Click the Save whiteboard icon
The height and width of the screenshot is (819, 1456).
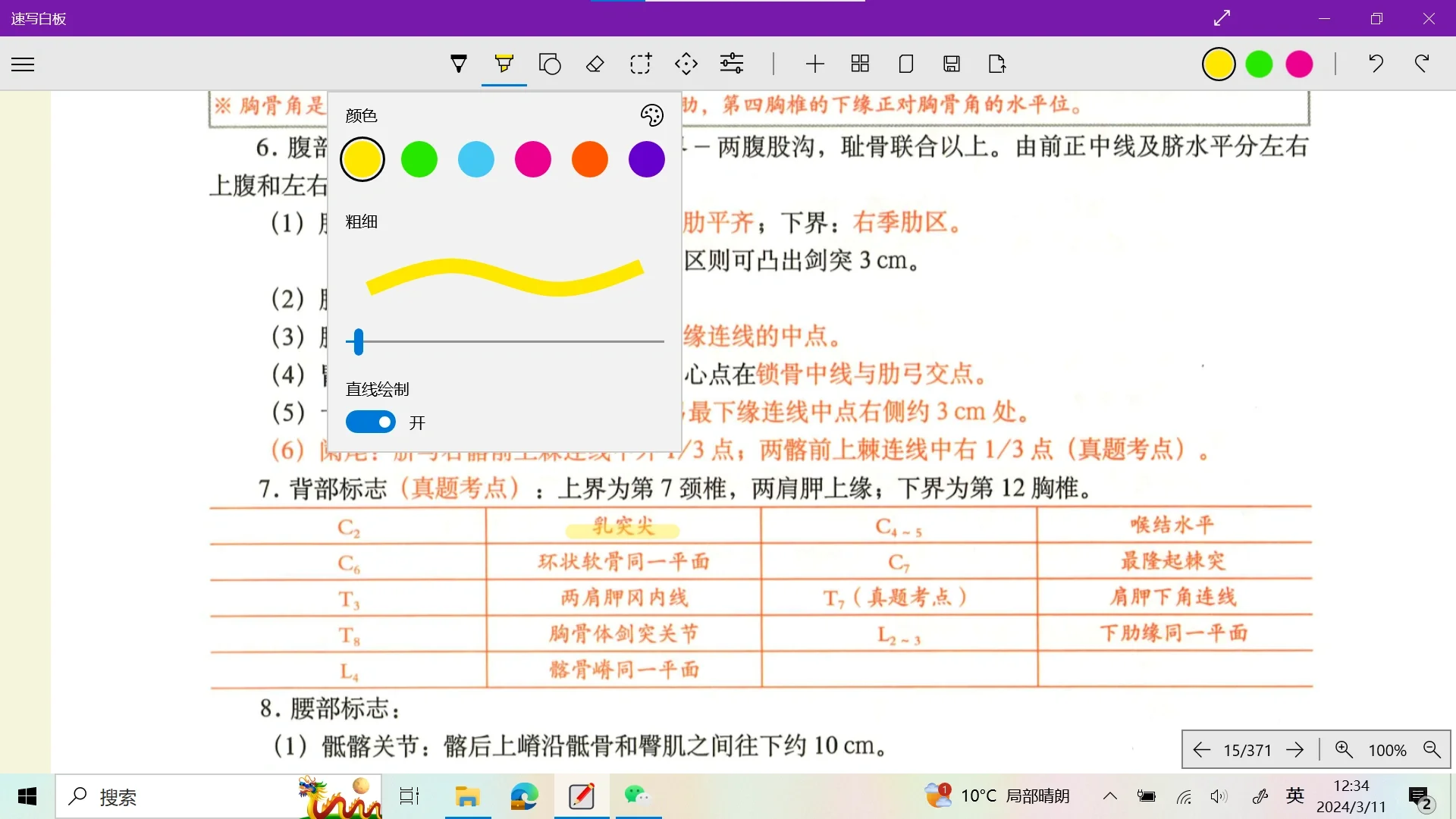pos(952,64)
